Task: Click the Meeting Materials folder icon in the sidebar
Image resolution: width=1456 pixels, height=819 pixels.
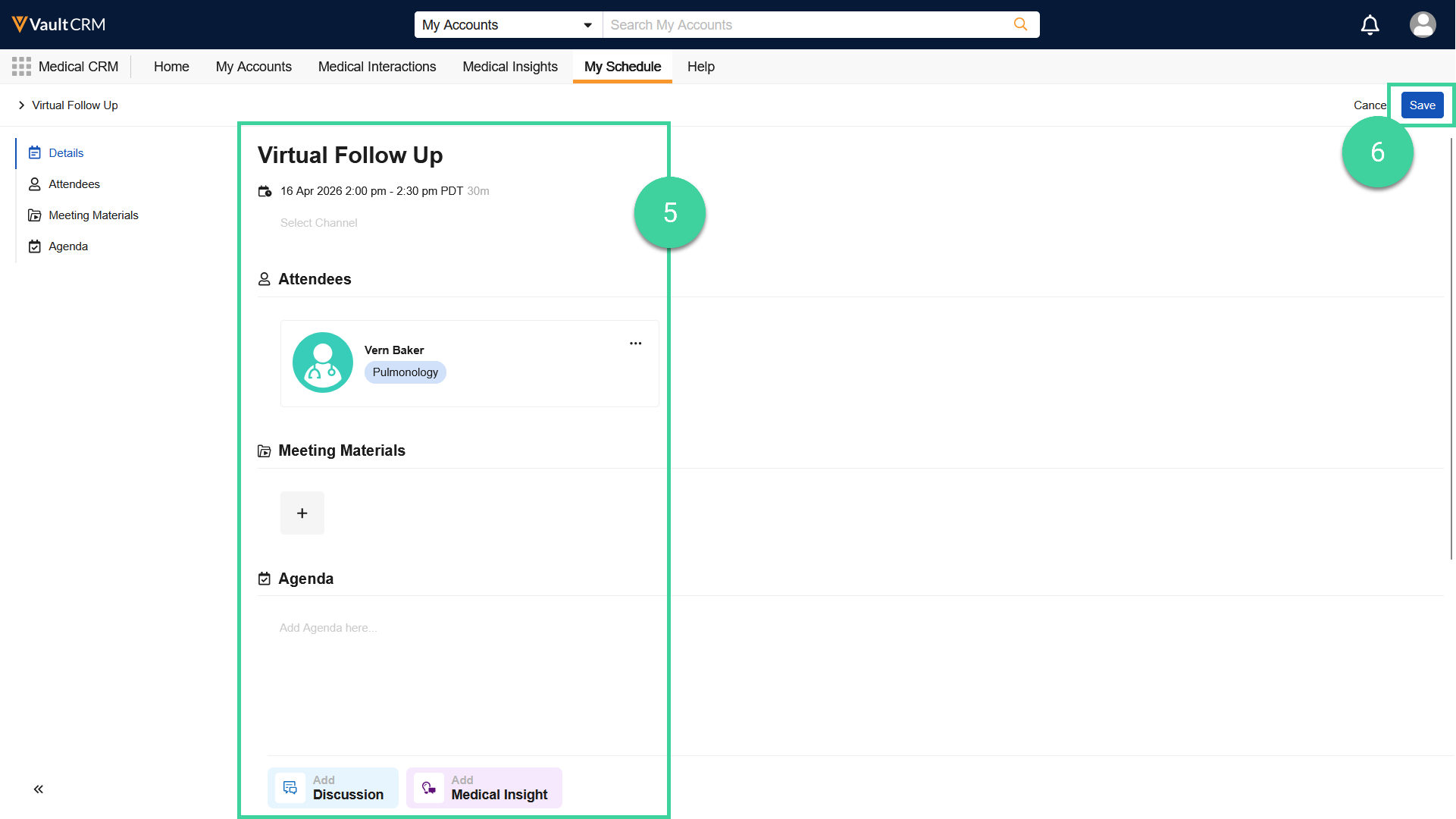Action: pos(35,215)
